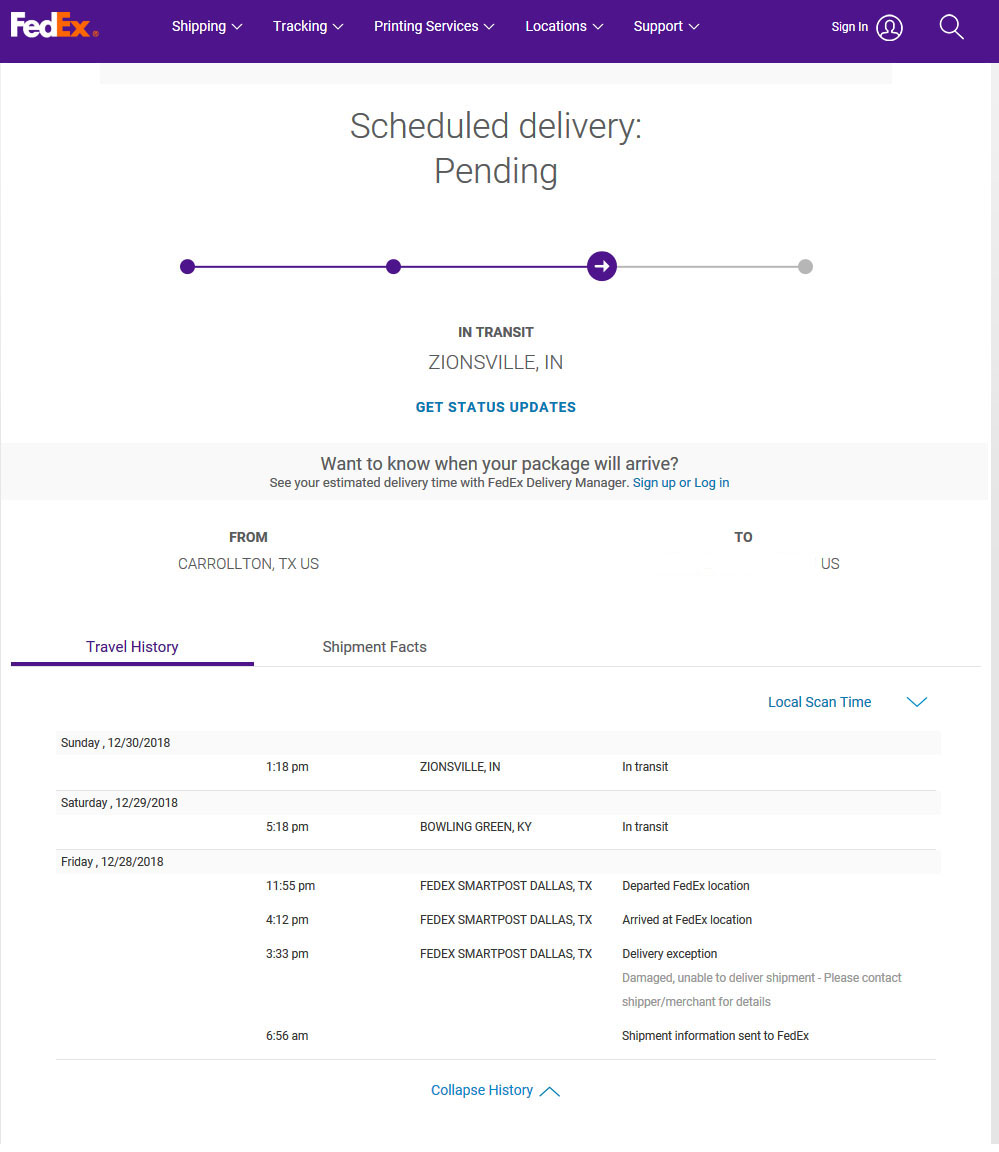Click the in-transit arrow progress marker
999x1152 pixels.
click(x=601, y=267)
